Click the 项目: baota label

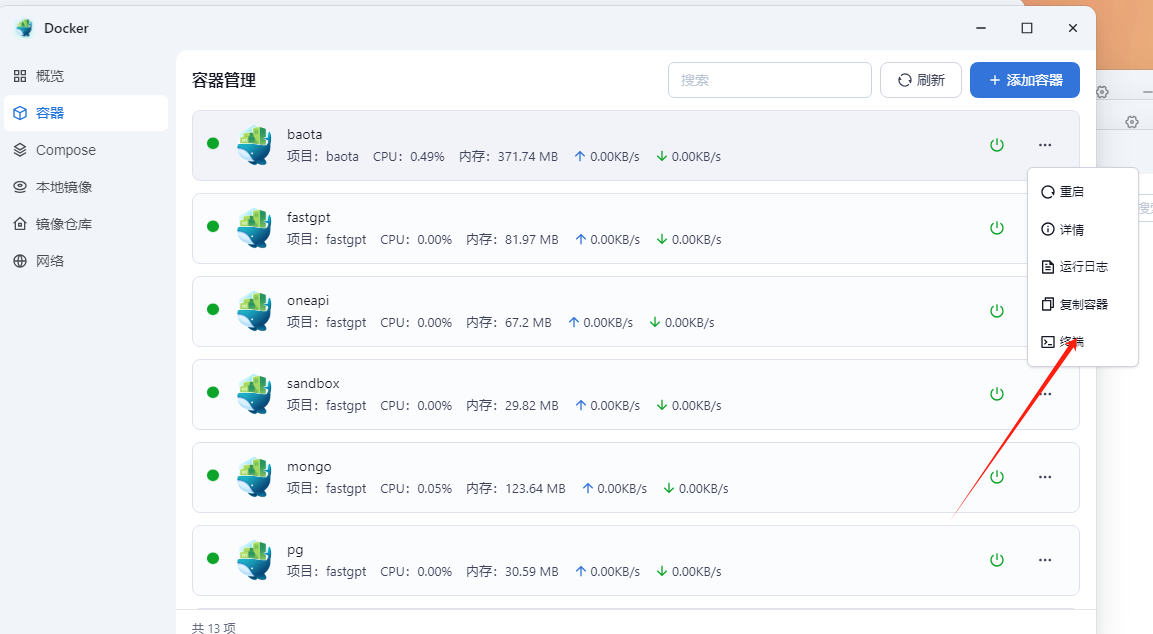coord(323,157)
